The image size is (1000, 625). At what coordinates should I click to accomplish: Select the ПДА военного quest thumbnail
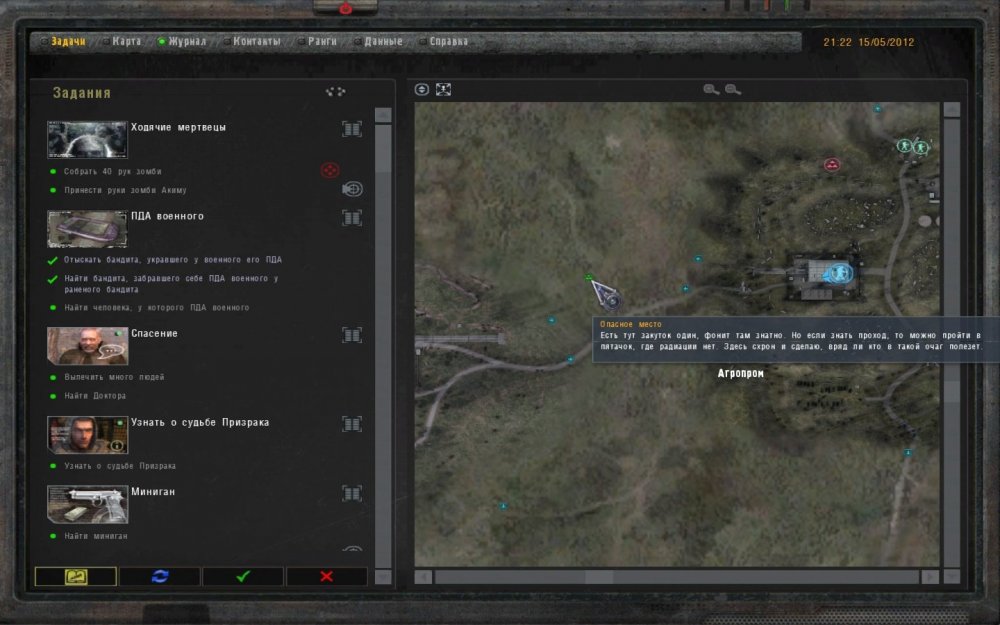pyautogui.click(x=87, y=228)
